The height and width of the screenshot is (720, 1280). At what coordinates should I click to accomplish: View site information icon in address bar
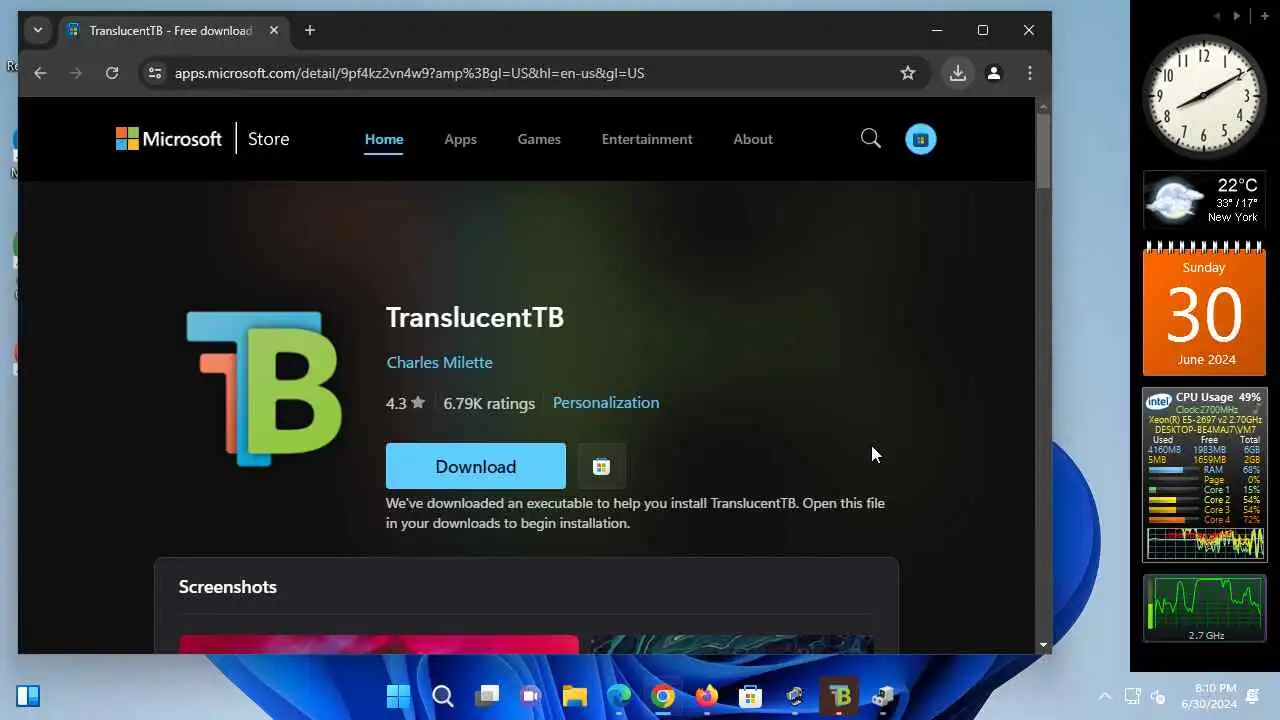154,73
